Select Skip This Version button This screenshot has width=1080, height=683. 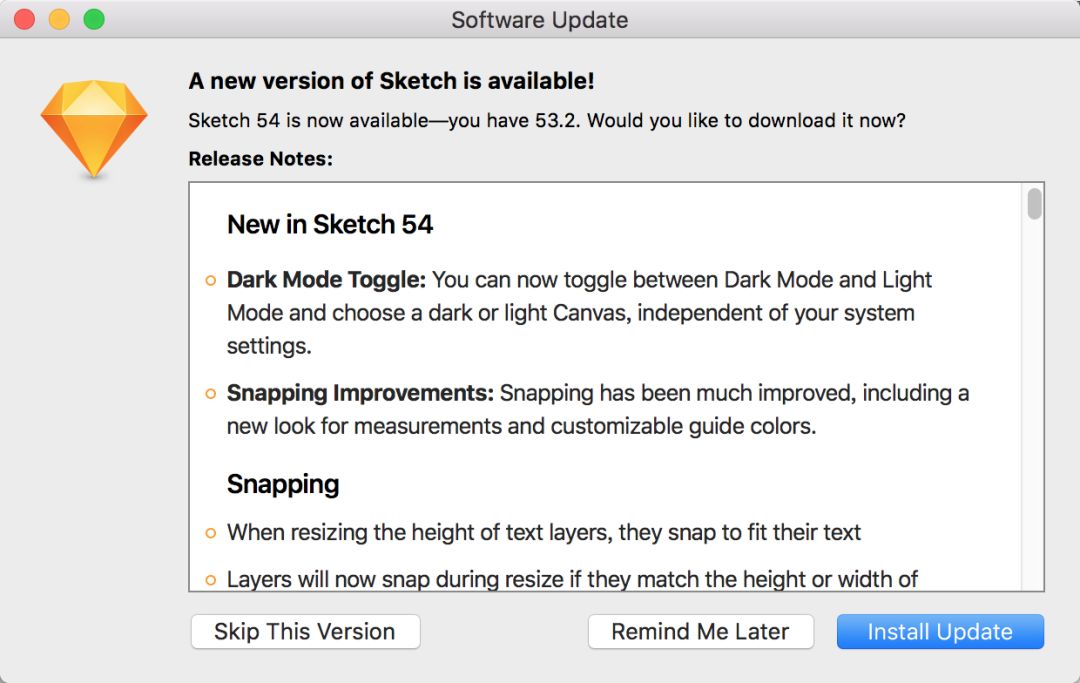point(305,631)
